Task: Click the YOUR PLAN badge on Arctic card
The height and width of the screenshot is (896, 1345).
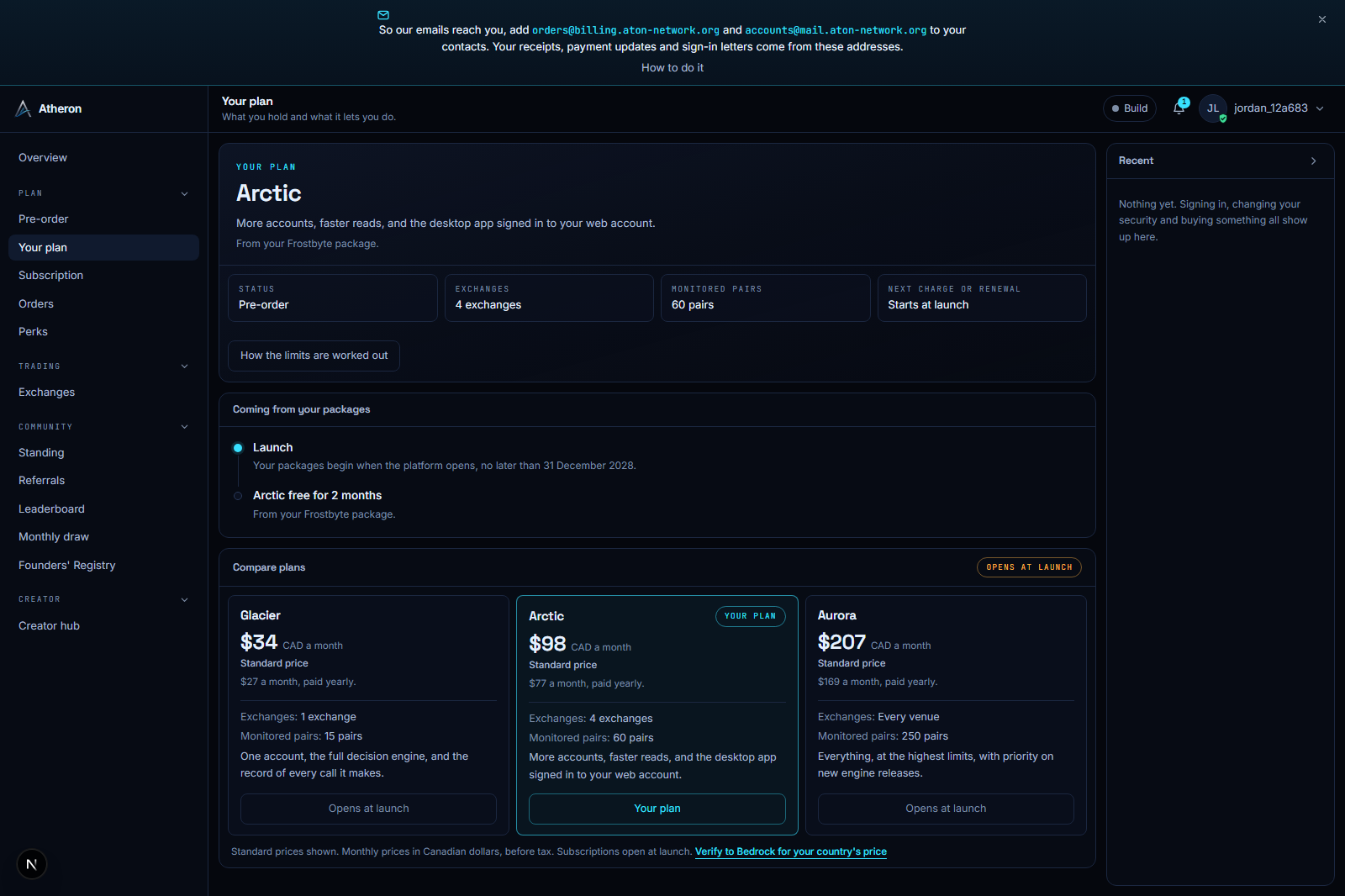Action: point(751,616)
